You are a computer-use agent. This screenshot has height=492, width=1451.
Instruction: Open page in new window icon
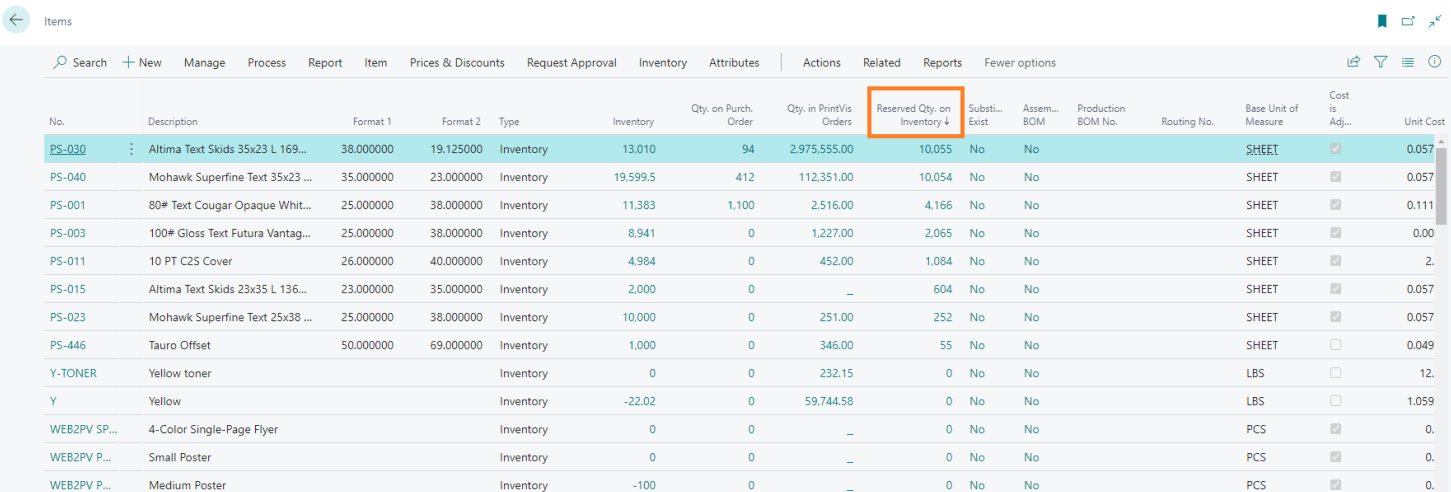click(1408, 21)
